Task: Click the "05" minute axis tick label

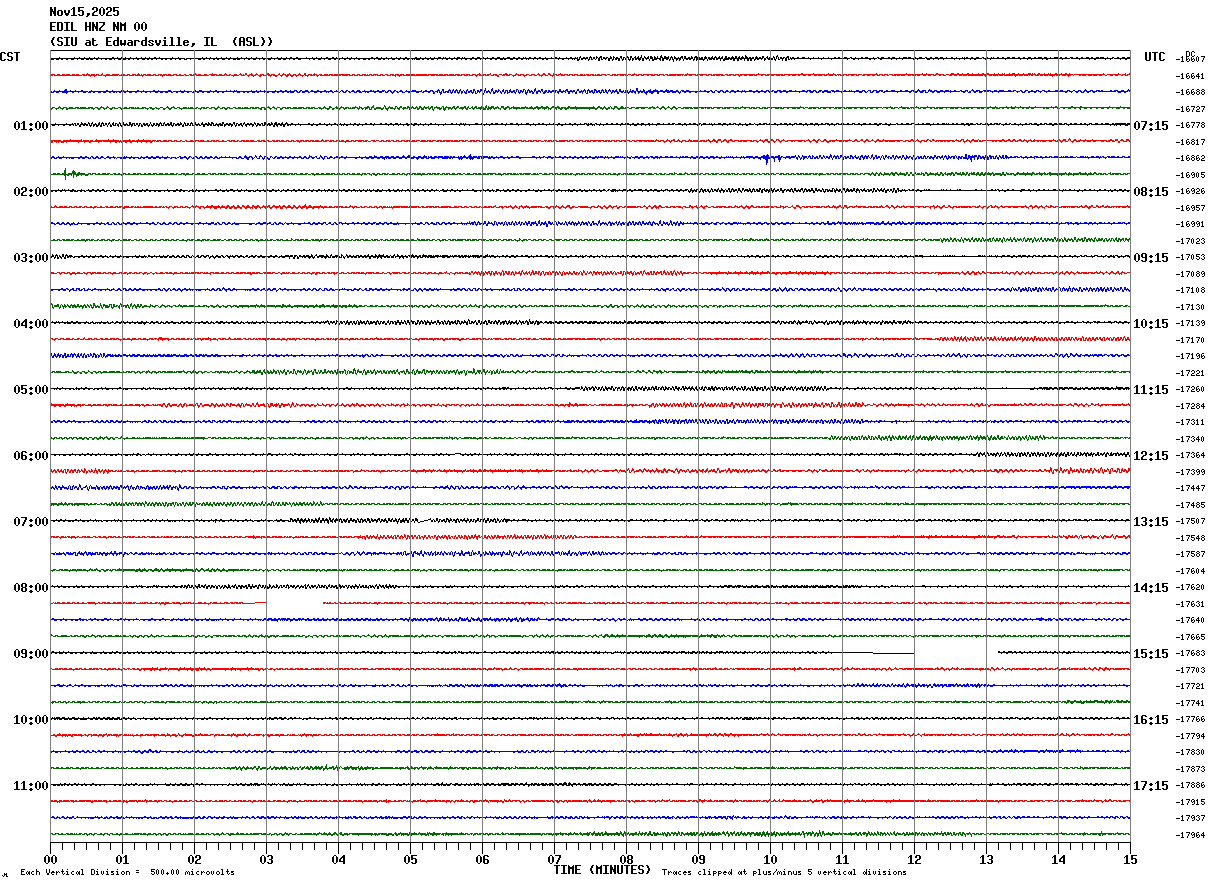Action: click(x=410, y=859)
